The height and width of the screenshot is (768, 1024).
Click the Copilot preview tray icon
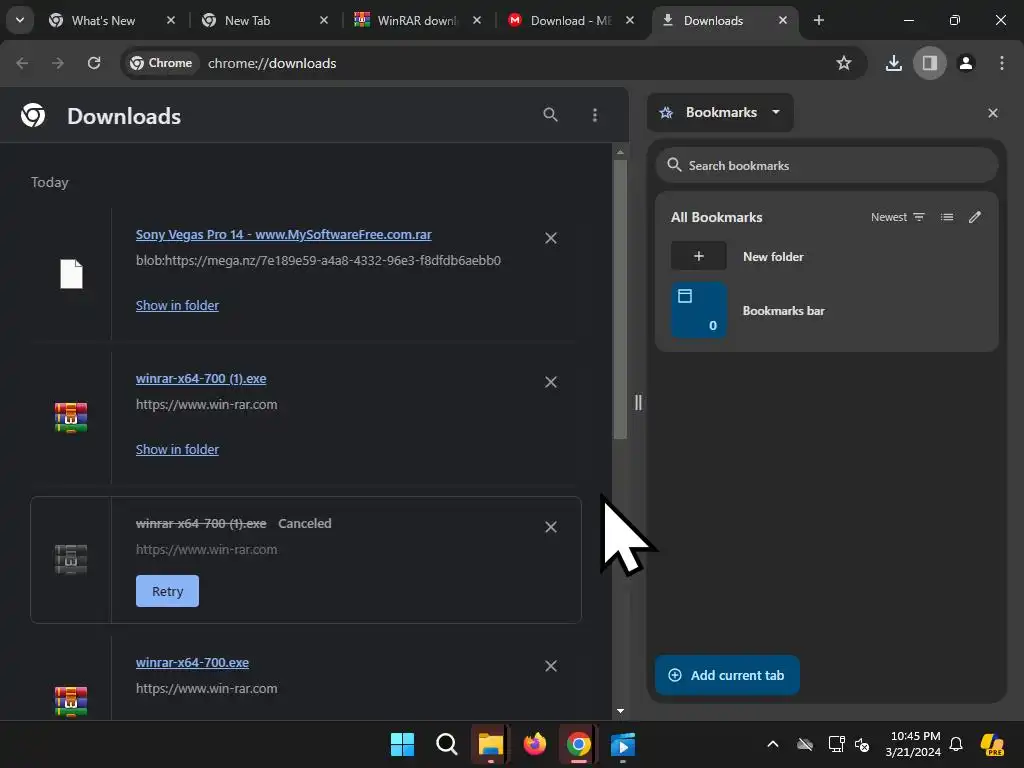pyautogui.click(x=992, y=744)
